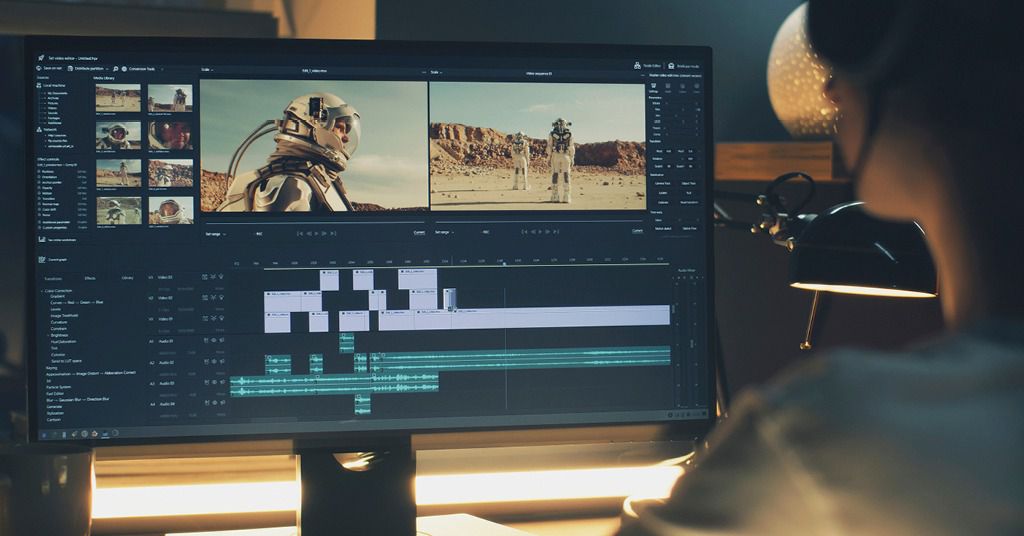Switch to the Effects tab

click(x=90, y=278)
